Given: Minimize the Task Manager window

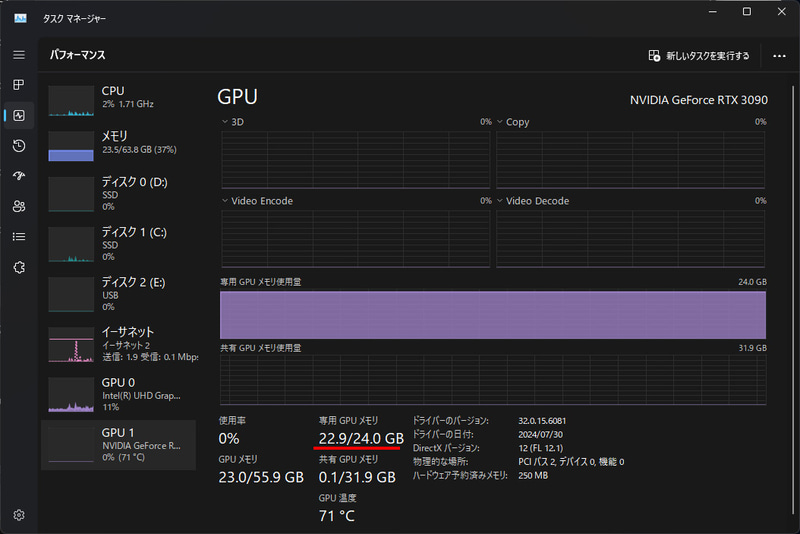Looking at the screenshot, I should pyautogui.click(x=713, y=12).
